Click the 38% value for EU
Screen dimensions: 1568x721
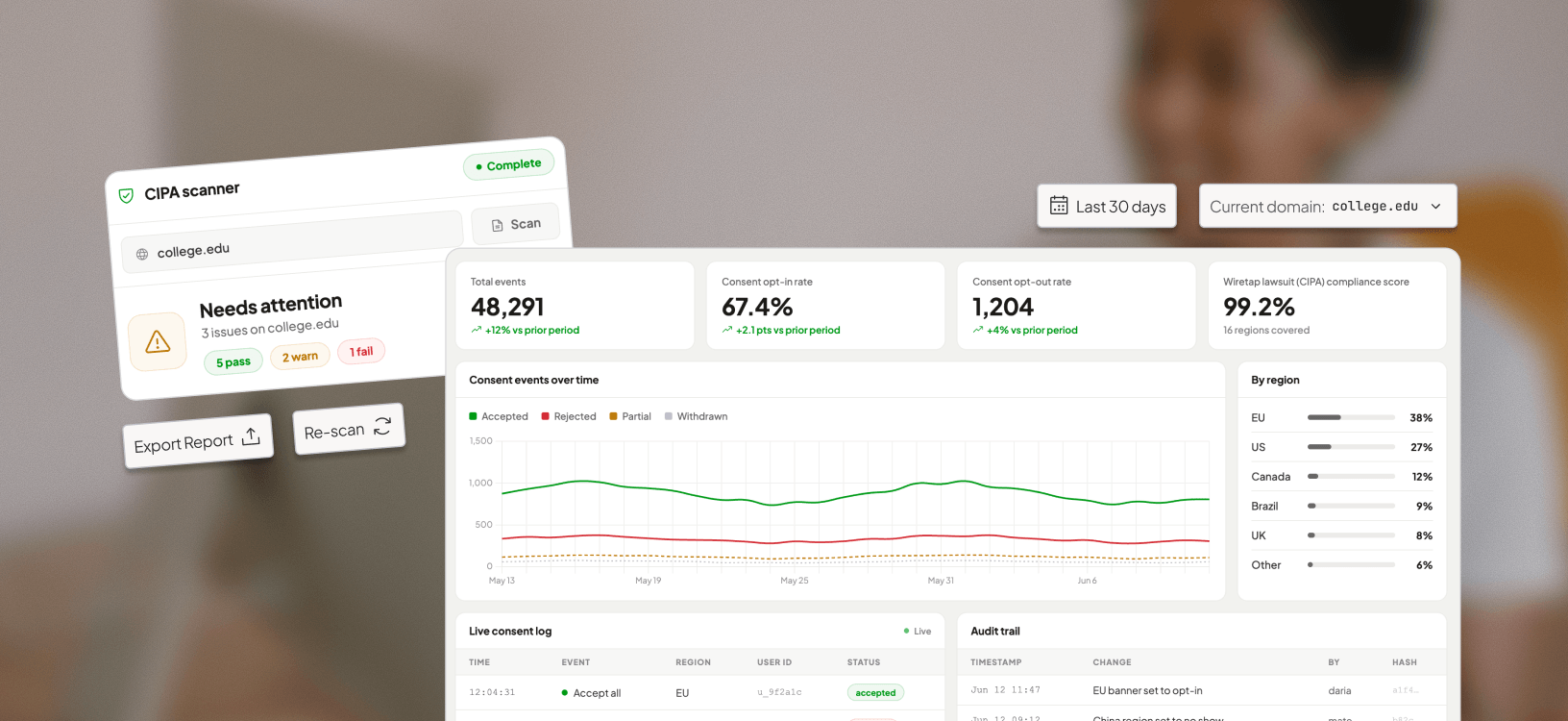point(1421,417)
